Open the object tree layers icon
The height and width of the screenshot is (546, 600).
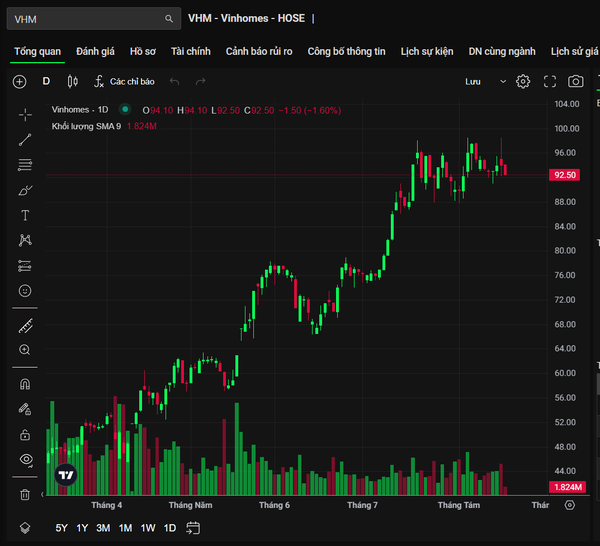[25, 528]
